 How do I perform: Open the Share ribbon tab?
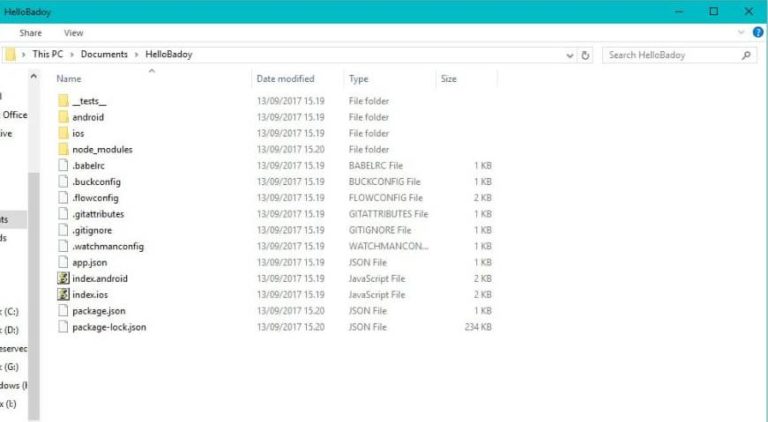pyautogui.click(x=30, y=33)
